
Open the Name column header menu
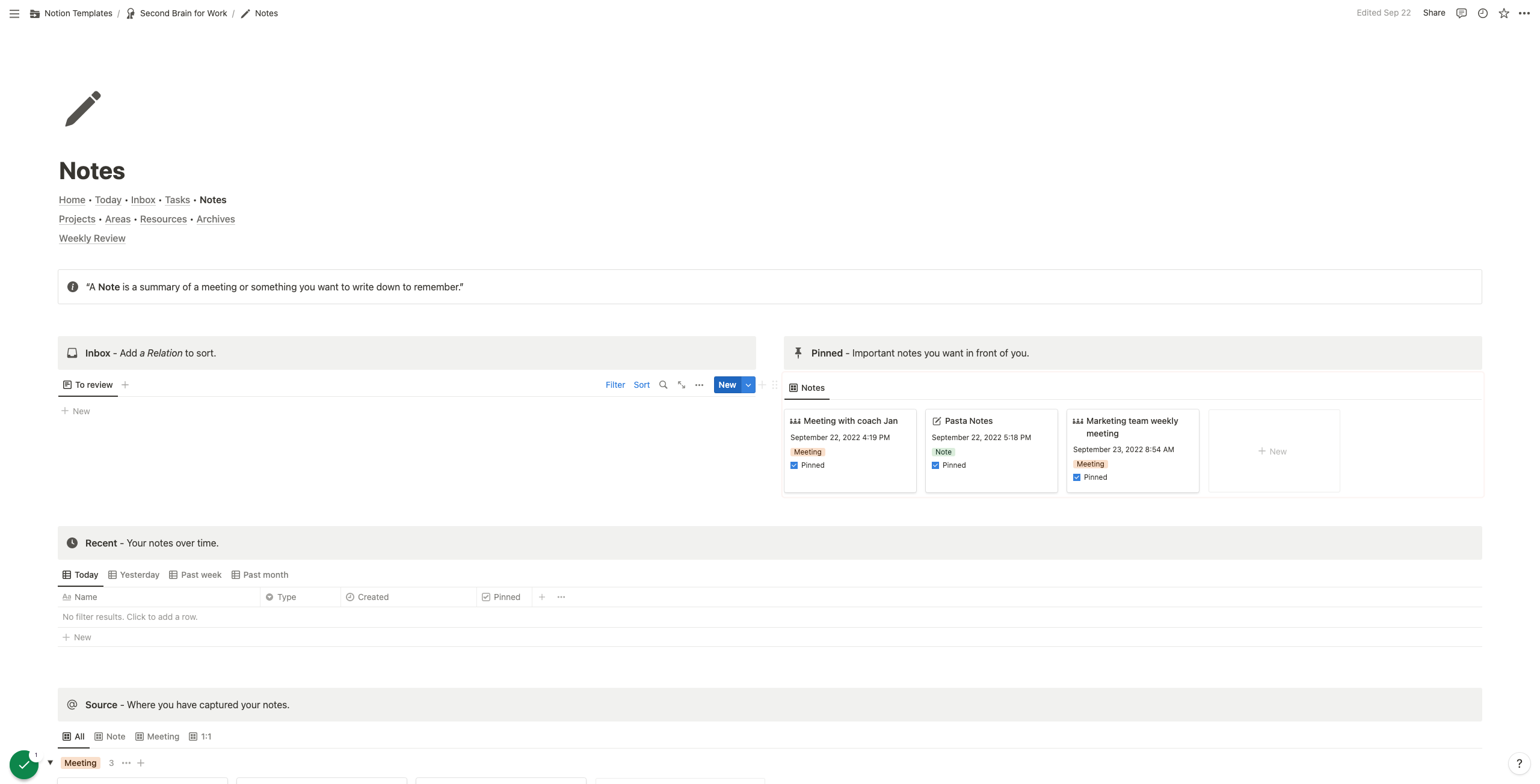coord(159,597)
